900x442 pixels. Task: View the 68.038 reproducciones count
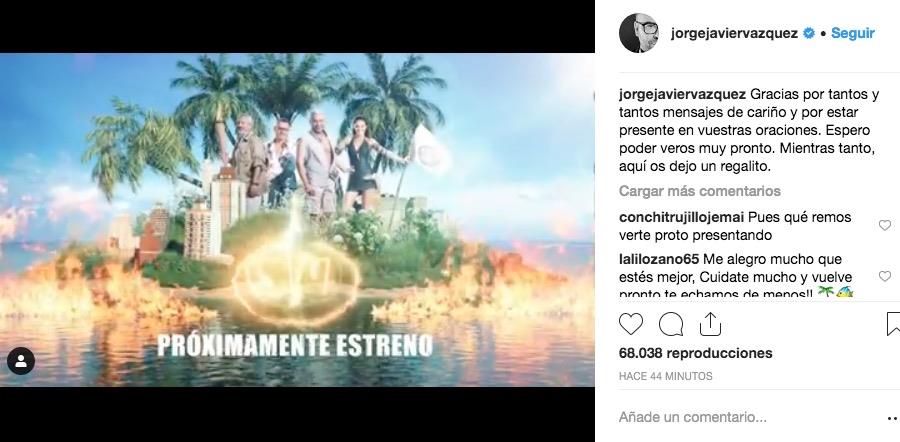[696, 353]
